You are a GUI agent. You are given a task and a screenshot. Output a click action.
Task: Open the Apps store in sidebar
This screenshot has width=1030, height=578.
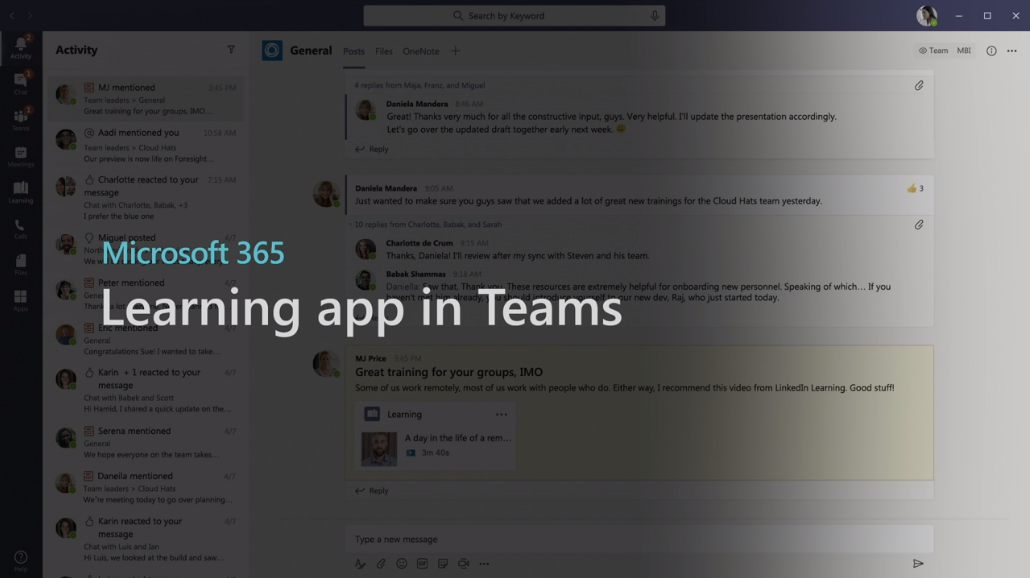coord(20,300)
